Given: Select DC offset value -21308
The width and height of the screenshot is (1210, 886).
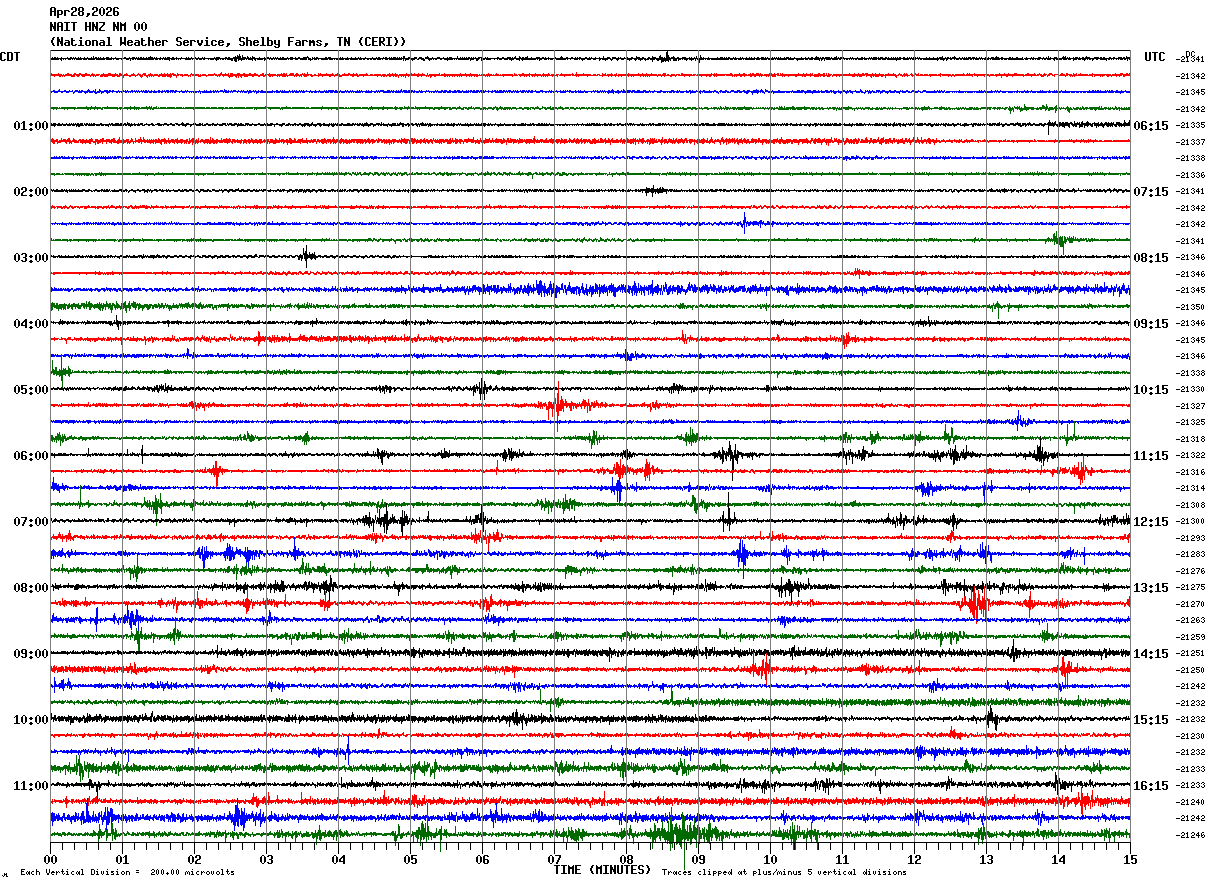Looking at the screenshot, I should [1191, 505].
